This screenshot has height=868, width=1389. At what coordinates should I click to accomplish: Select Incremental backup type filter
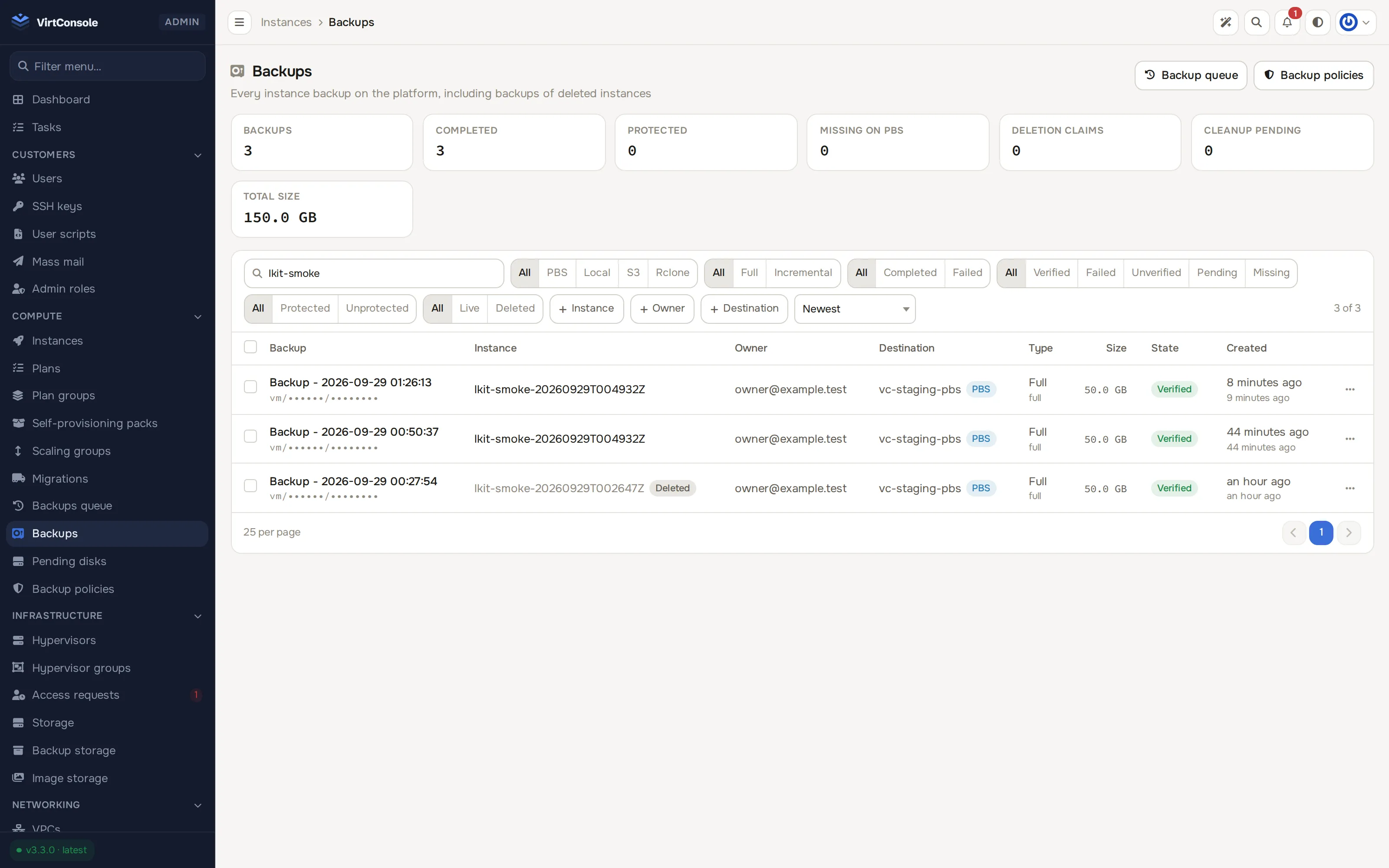(803, 273)
